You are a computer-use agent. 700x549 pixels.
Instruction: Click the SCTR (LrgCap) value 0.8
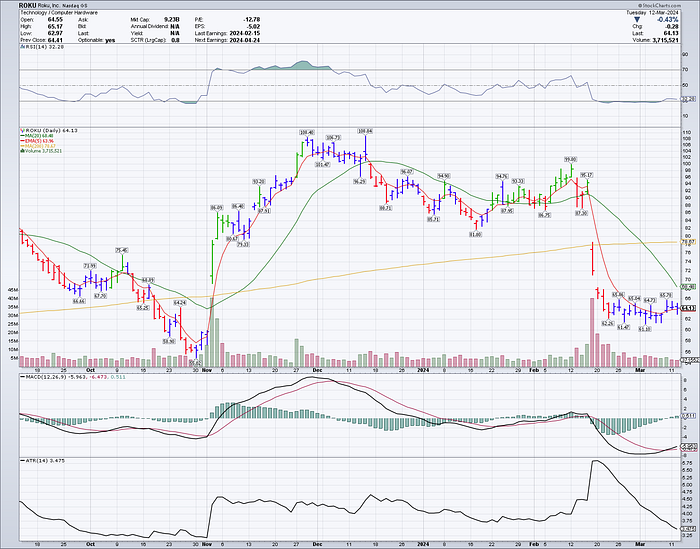pos(175,40)
